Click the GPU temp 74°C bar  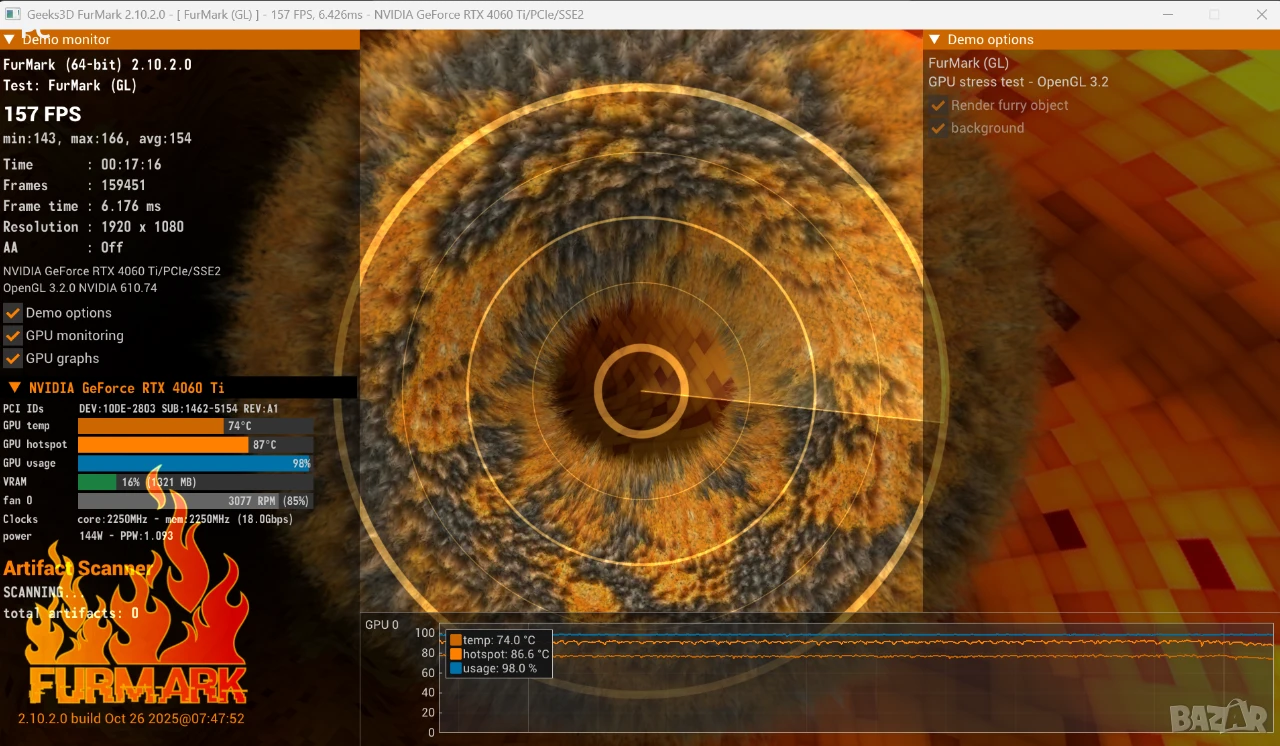195,426
